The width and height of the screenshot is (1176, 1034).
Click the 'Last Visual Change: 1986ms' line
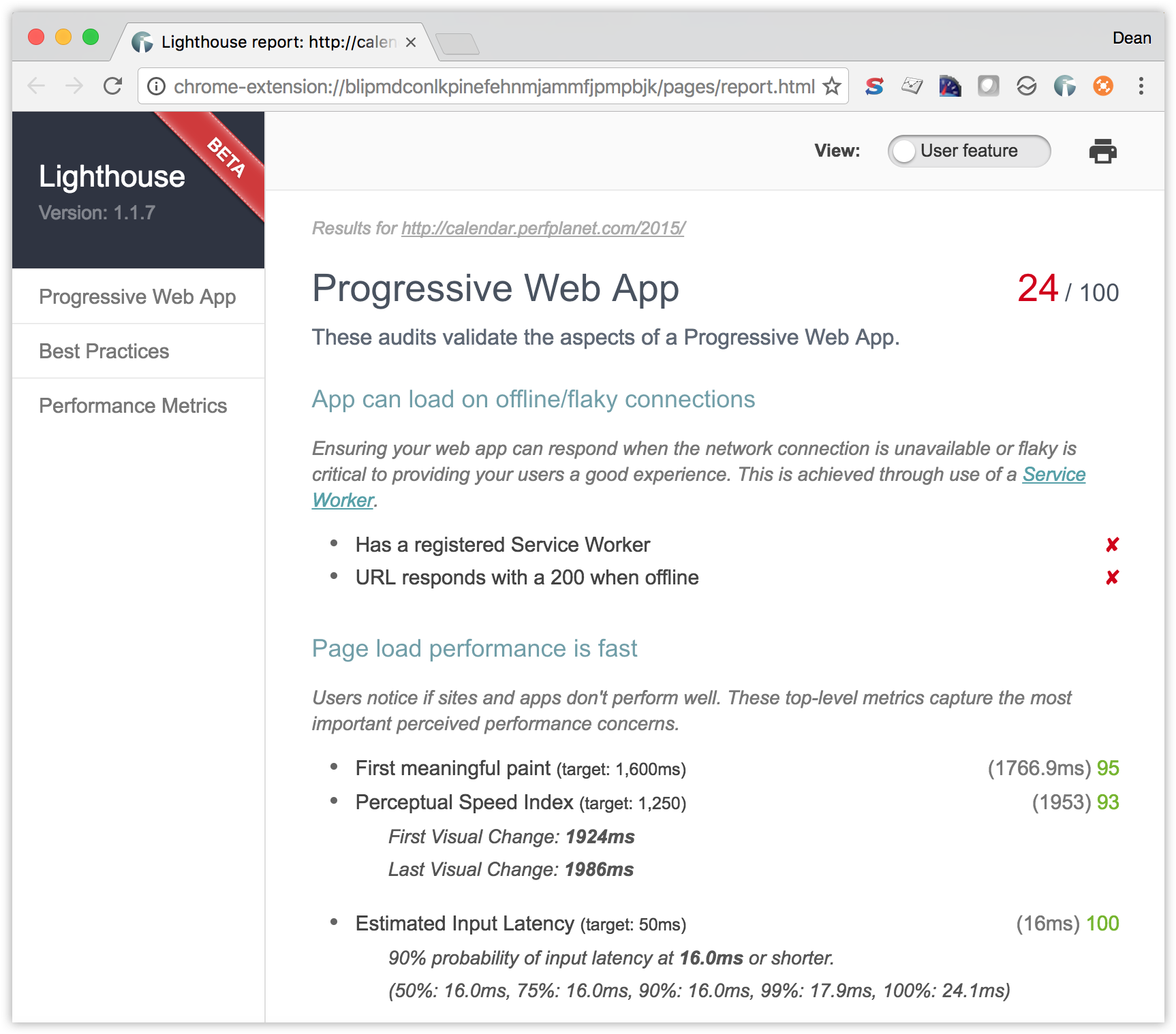[x=511, y=870]
